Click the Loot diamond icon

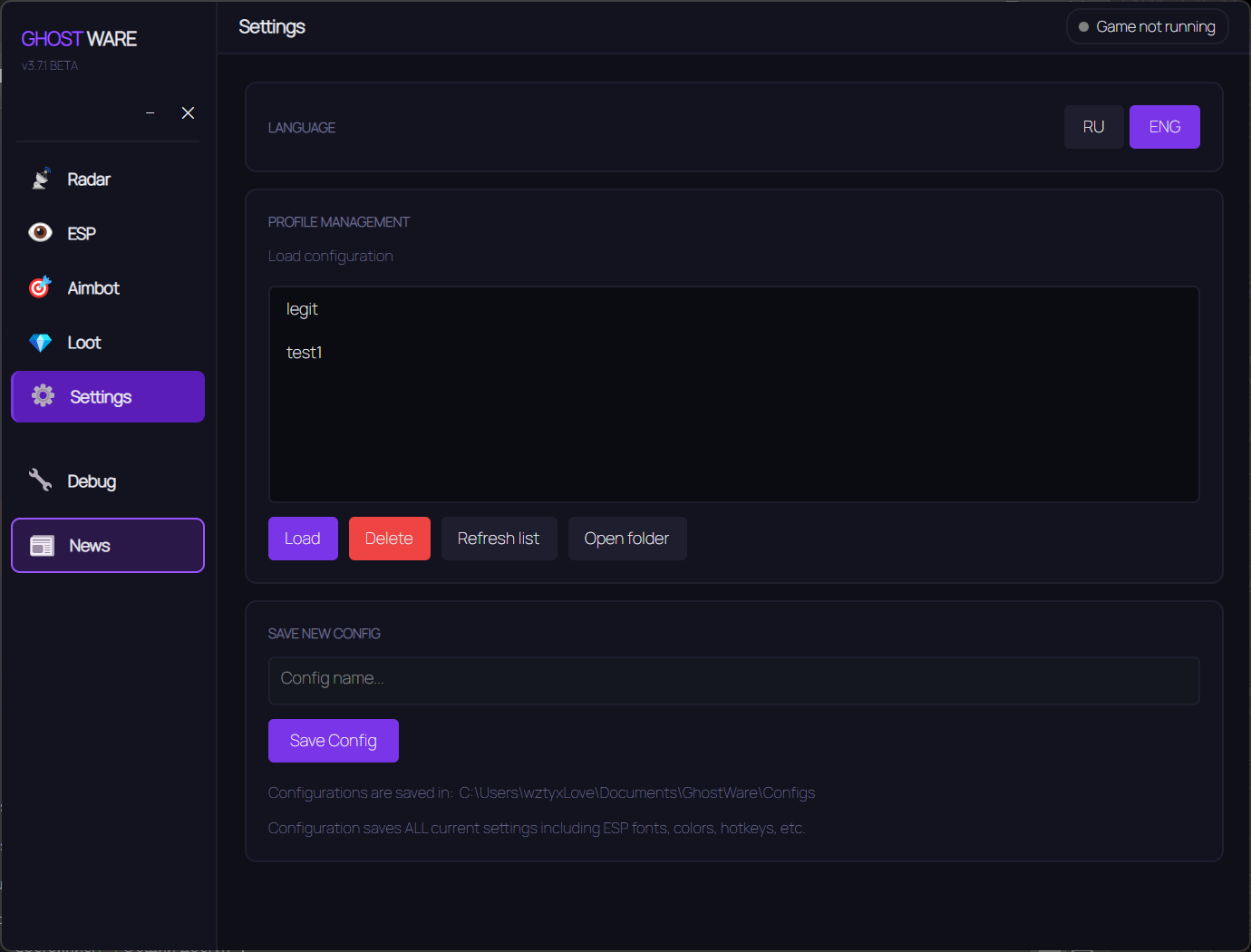click(x=41, y=343)
